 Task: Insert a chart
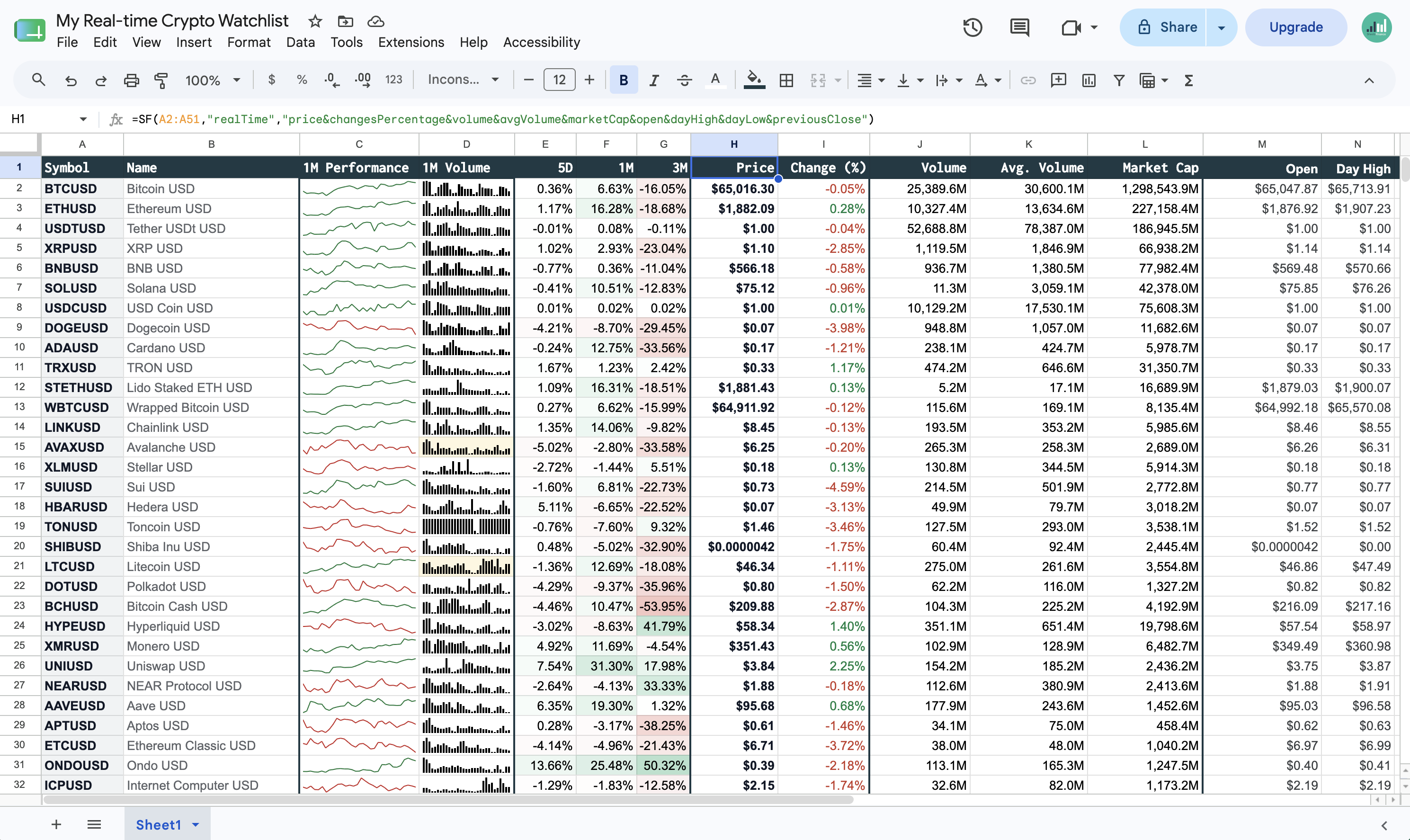tap(1089, 80)
